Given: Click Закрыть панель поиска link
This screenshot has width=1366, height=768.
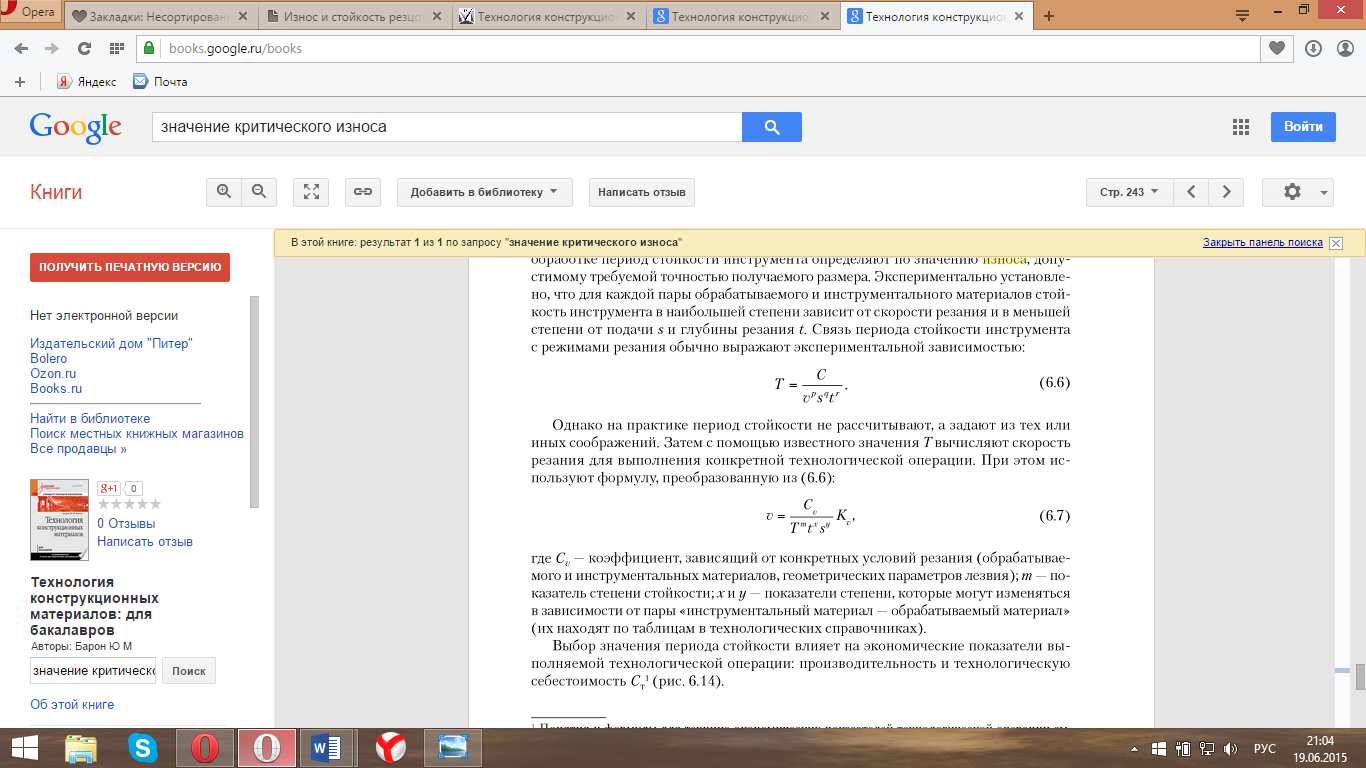Looking at the screenshot, I should coord(1262,243).
